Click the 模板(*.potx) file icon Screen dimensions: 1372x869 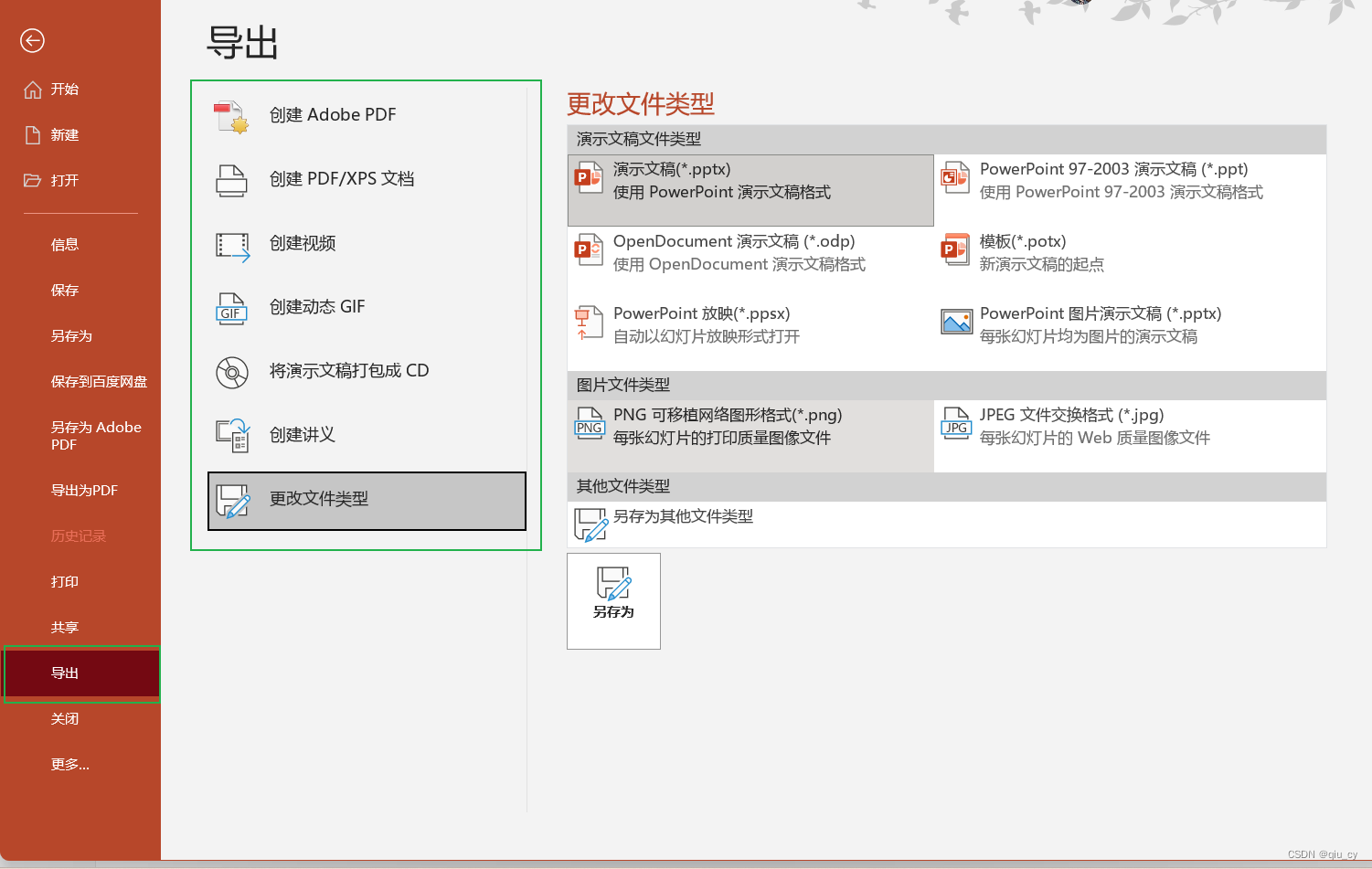(x=955, y=249)
